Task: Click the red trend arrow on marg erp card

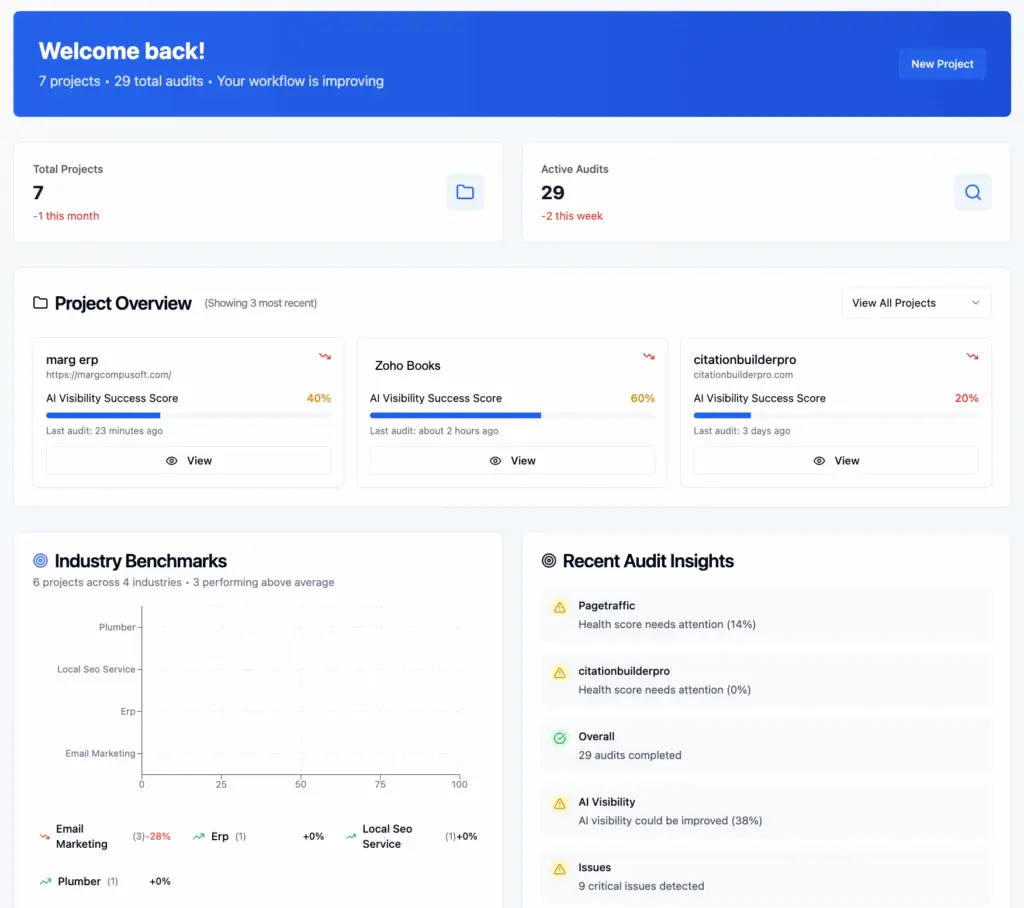Action: point(324,356)
